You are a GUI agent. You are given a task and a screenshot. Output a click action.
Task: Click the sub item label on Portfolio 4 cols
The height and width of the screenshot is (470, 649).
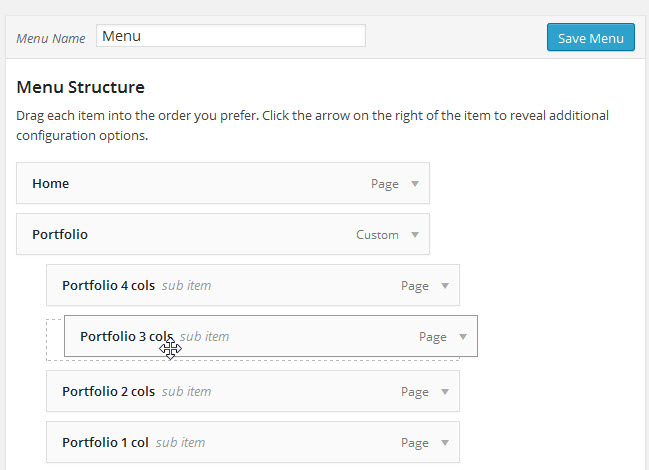pyautogui.click(x=186, y=286)
